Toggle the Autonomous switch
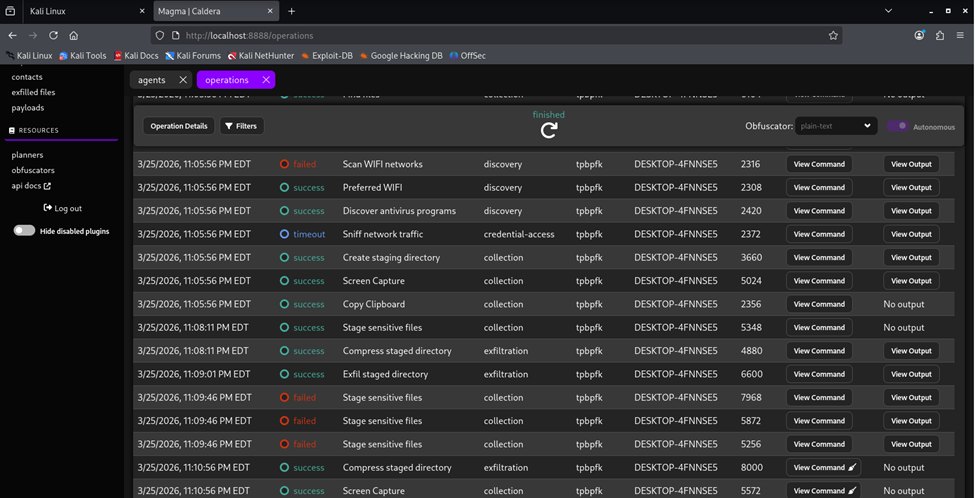This screenshot has height=498, width=975. click(897, 126)
